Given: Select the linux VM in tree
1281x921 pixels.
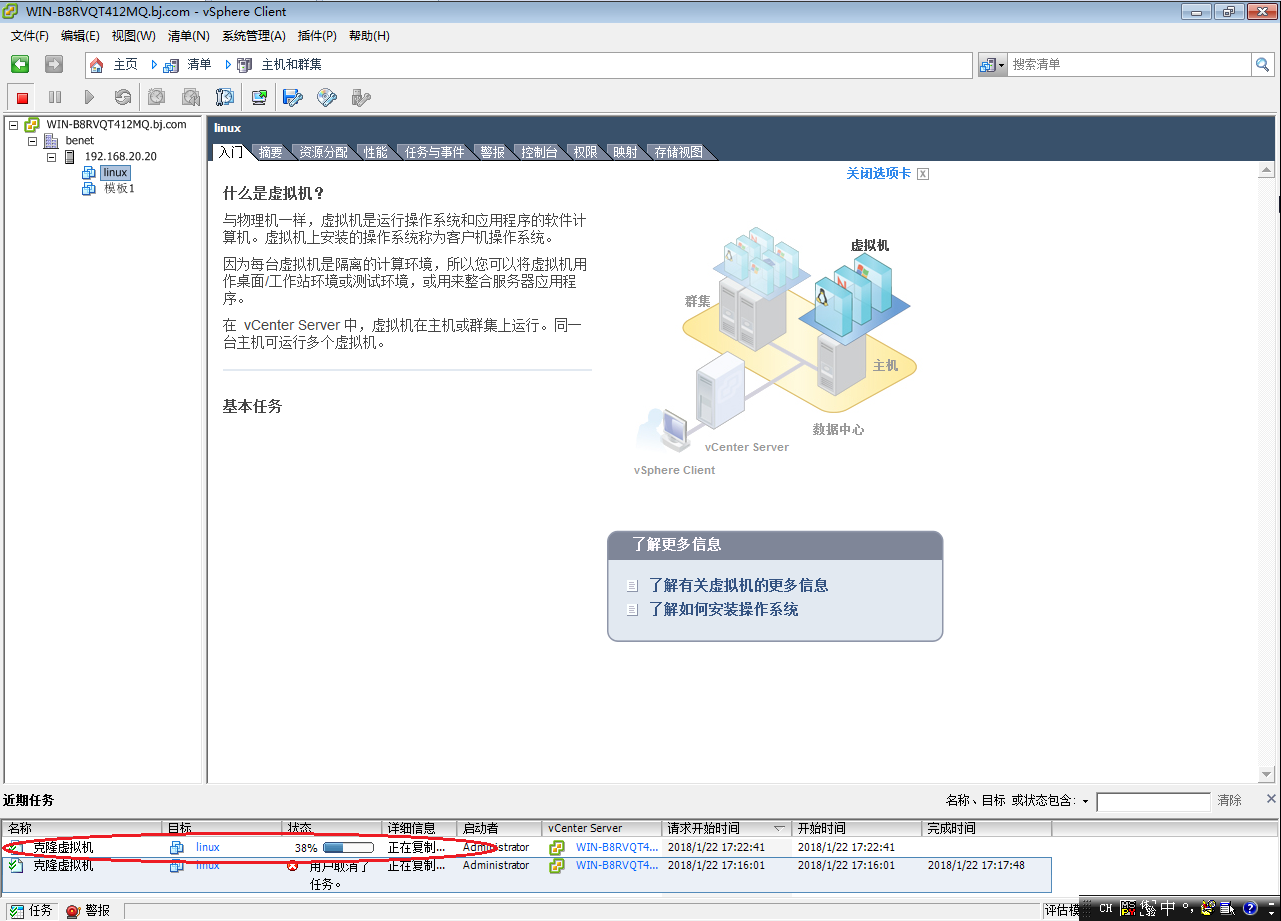Looking at the screenshot, I should click(x=116, y=173).
